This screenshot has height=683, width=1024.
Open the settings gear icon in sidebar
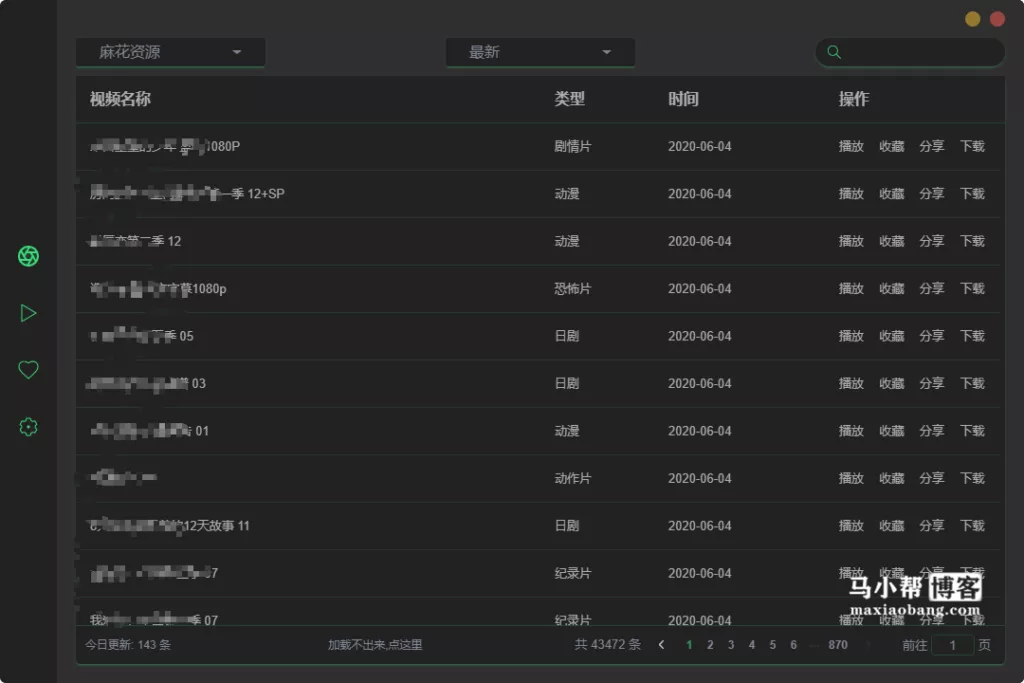(28, 427)
